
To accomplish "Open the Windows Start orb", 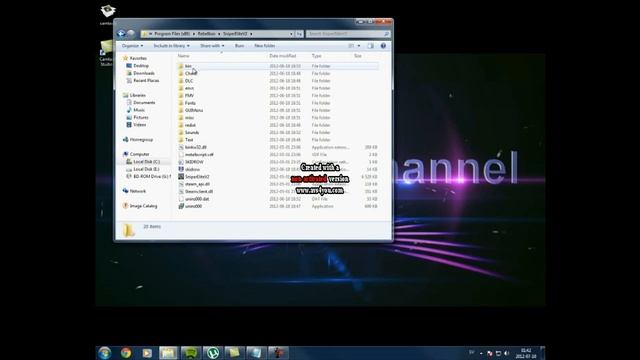I will click(104, 353).
